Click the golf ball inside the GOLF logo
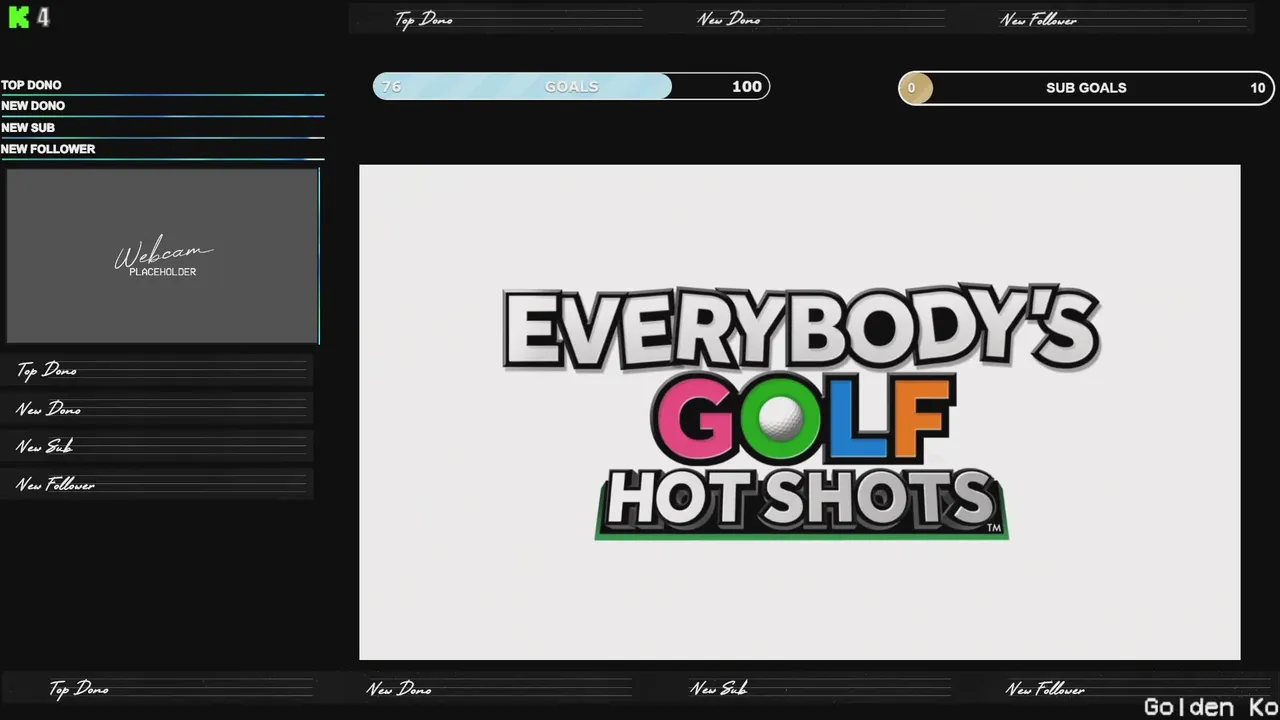Viewport: 1280px width, 720px height. [x=781, y=418]
